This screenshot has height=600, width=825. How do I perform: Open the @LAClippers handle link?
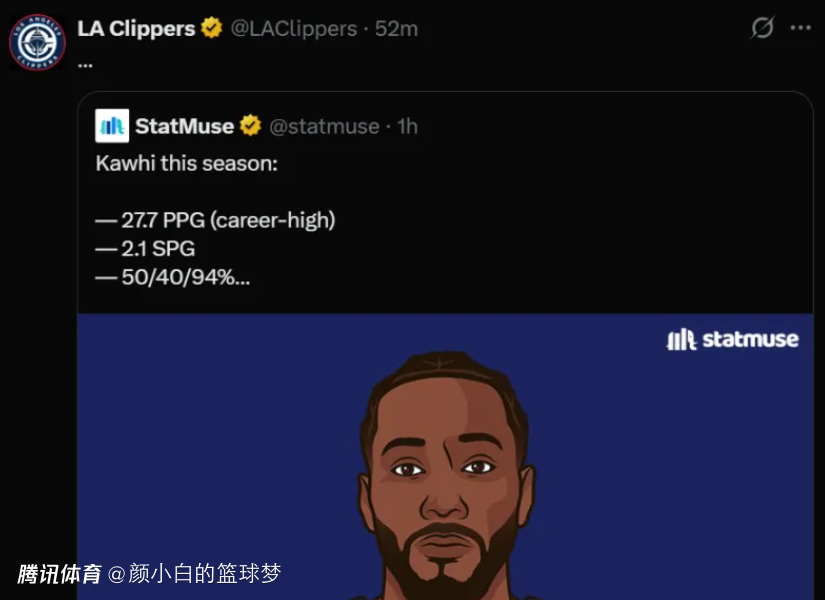tap(294, 28)
